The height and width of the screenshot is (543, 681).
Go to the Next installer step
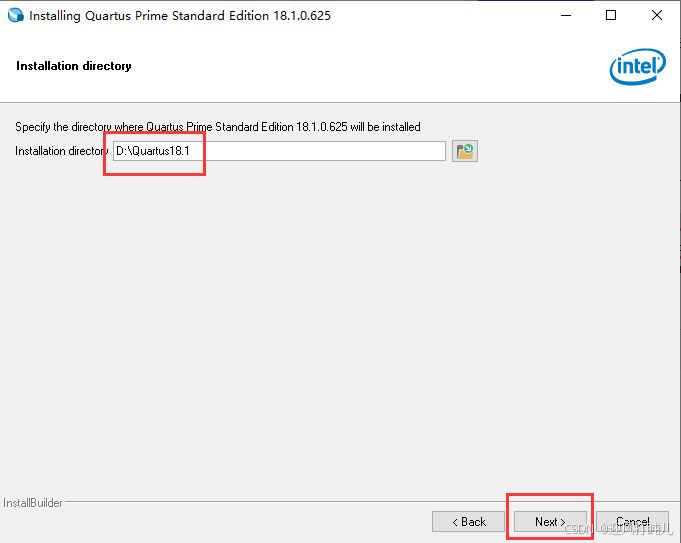click(x=550, y=521)
